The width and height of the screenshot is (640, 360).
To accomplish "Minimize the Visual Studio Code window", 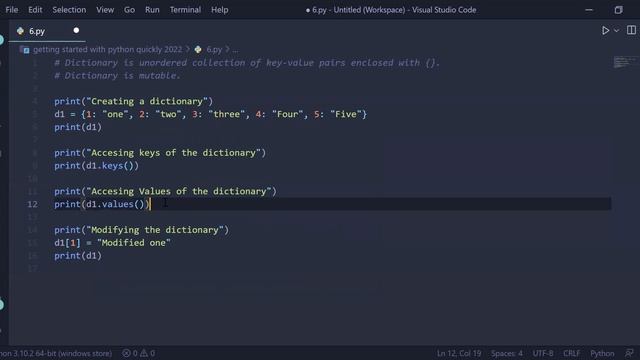I will point(589,10).
